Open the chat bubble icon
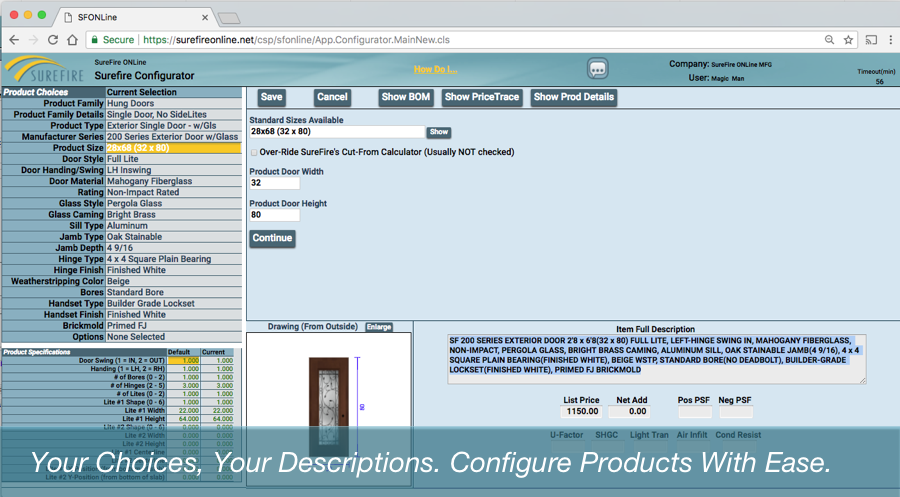 point(598,69)
